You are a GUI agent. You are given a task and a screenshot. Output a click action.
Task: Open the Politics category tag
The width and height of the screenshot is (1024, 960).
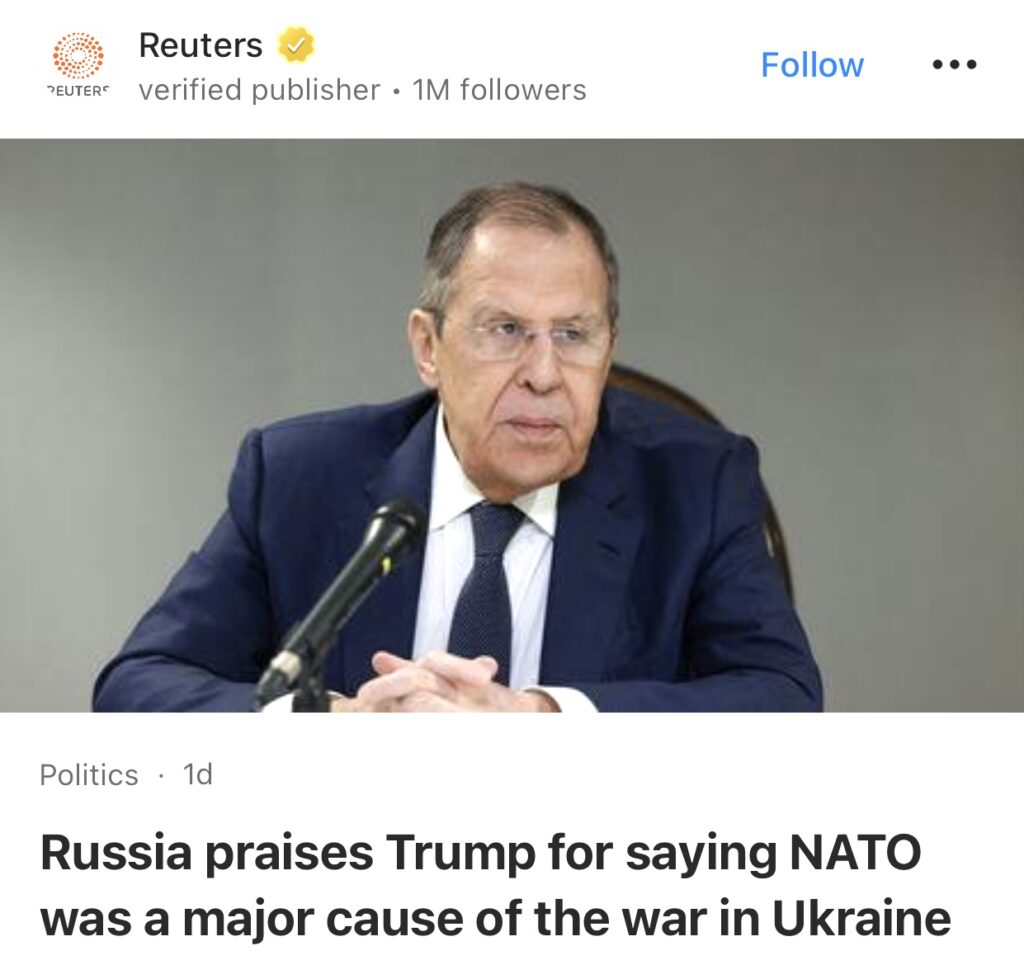pyautogui.click(x=89, y=775)
